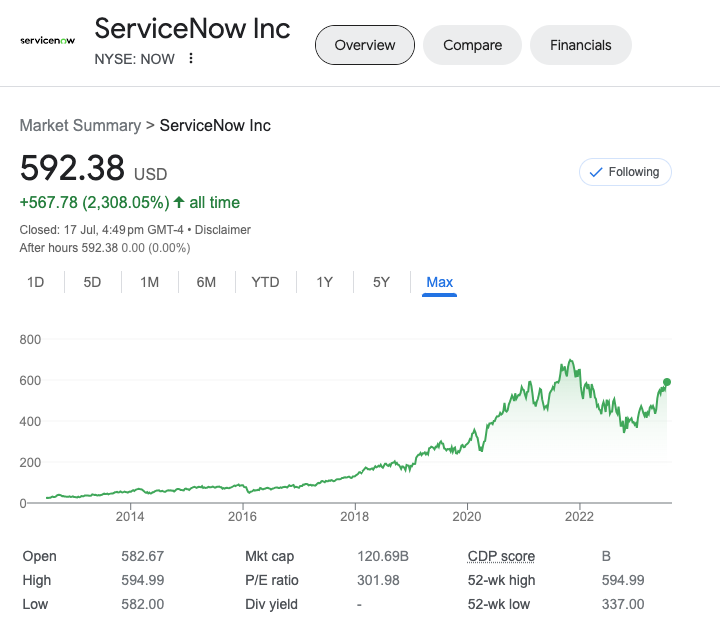Screen dimensions: 720x630
Task: Show the 1M chart range
Action: point(150,282)
